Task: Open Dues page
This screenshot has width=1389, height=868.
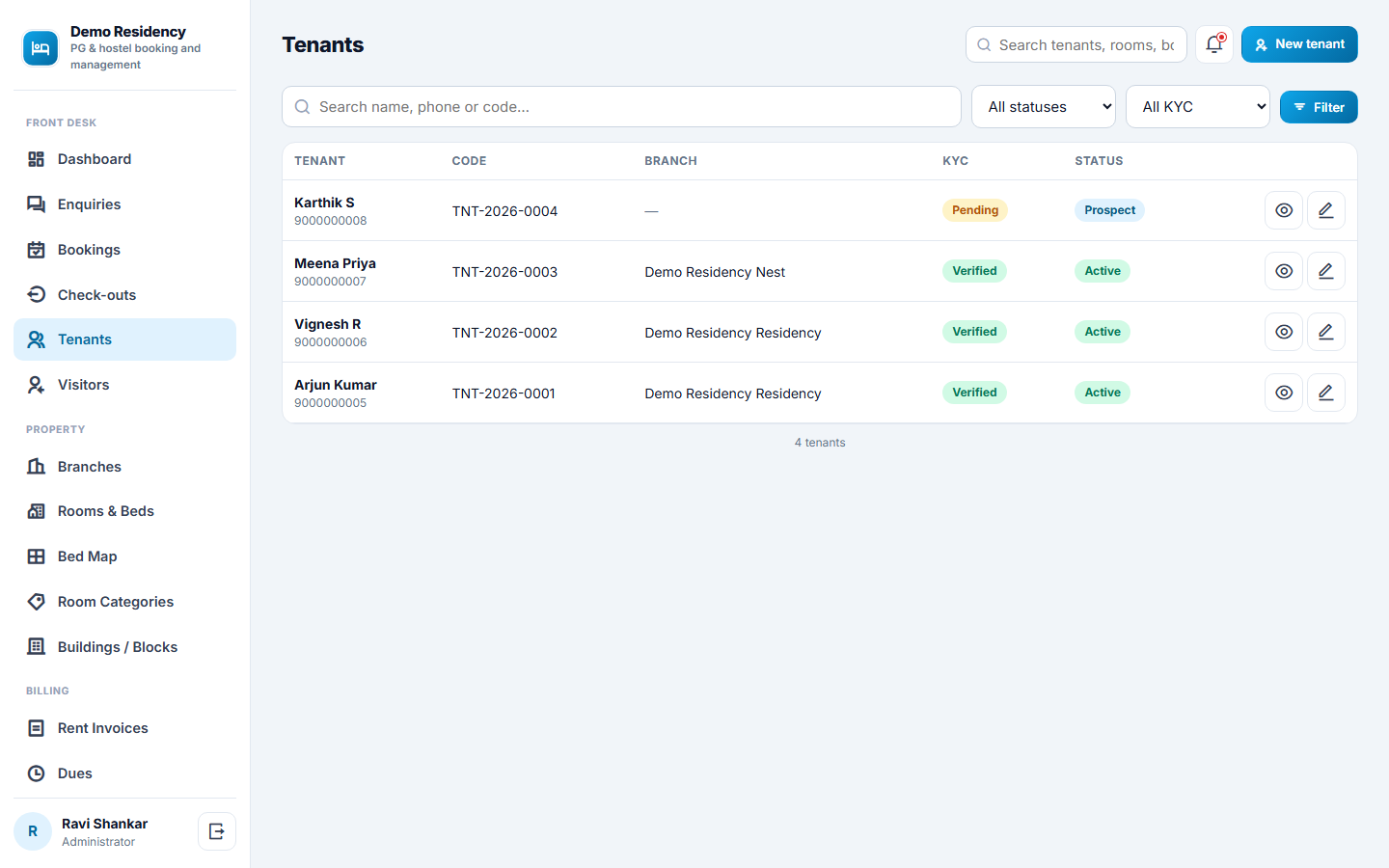Action: [x=124, y=773]
